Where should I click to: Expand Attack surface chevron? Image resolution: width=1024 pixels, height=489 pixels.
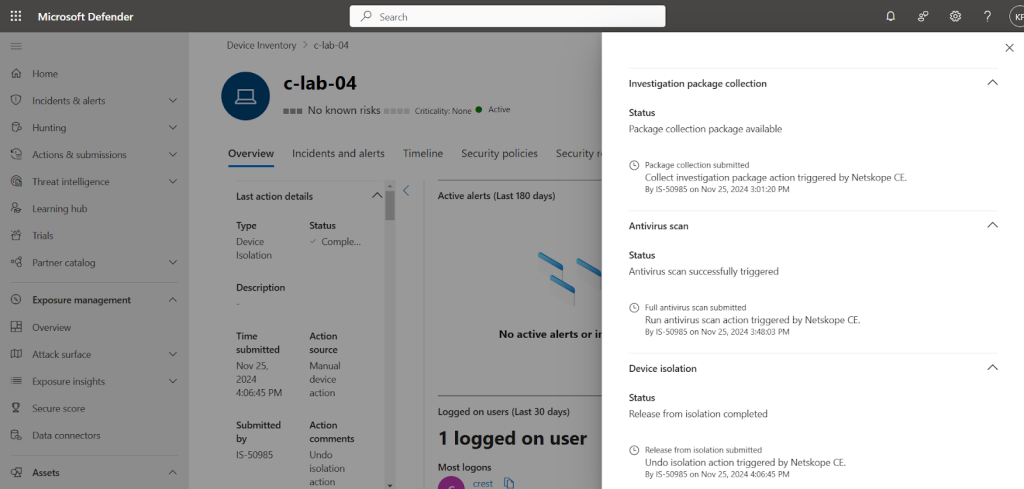click(x=172, y=354)
